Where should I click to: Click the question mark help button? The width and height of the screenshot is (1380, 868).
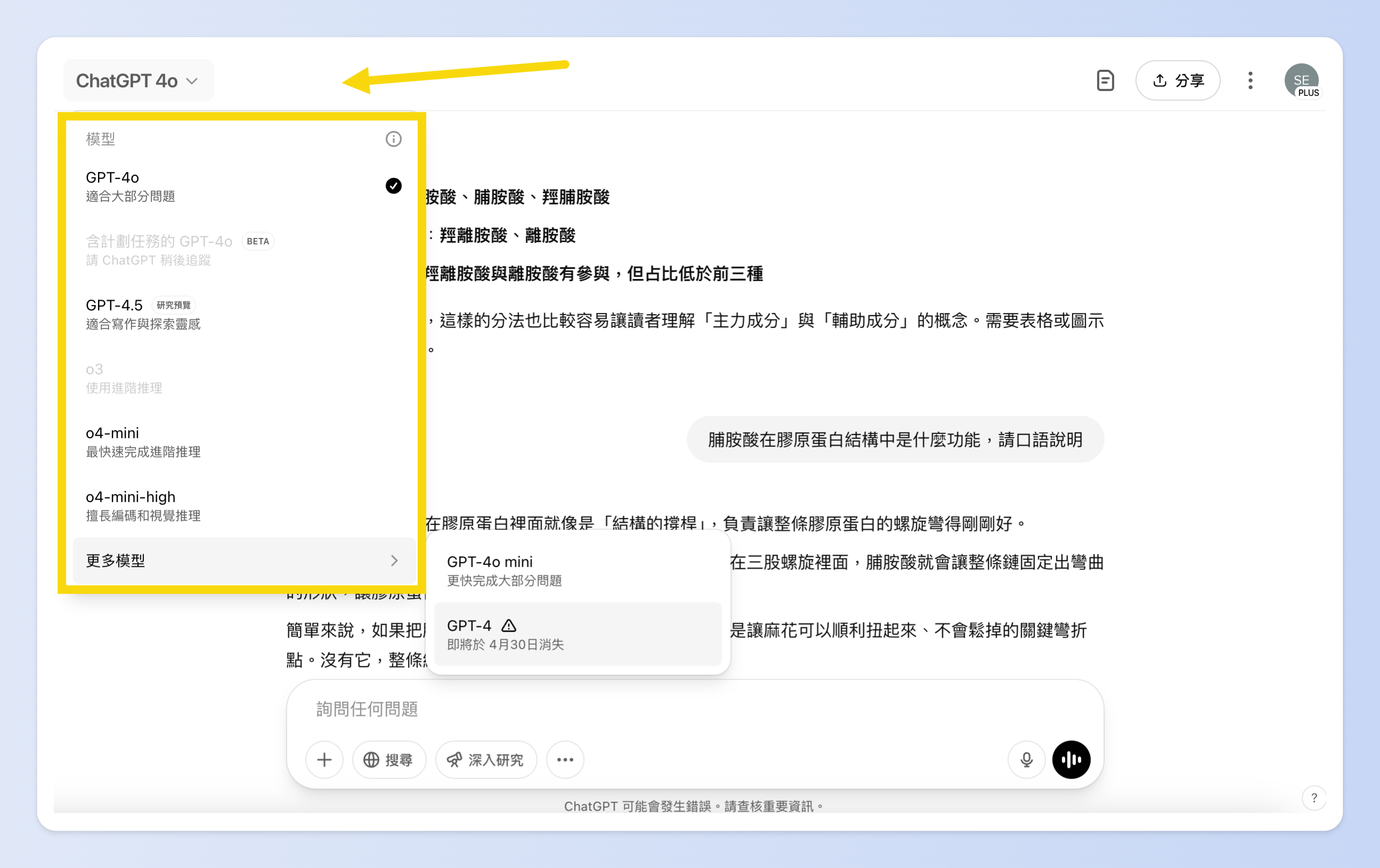pos(1313,798)
